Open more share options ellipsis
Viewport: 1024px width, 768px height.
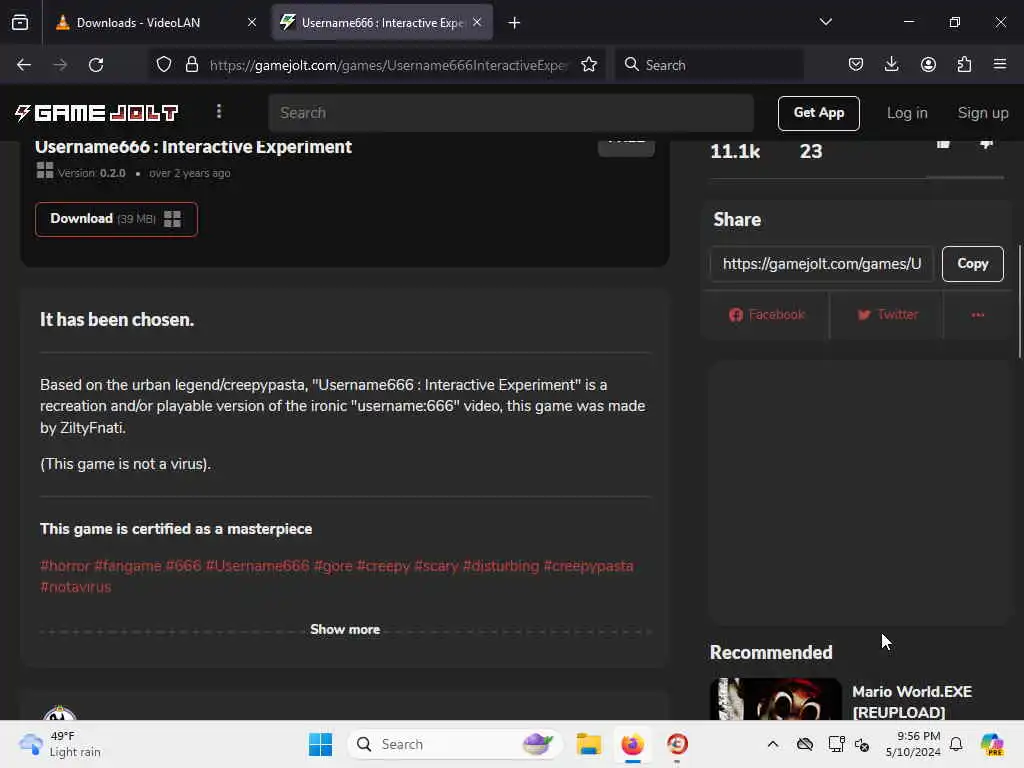pyautogui.click(x=978, y=315)
